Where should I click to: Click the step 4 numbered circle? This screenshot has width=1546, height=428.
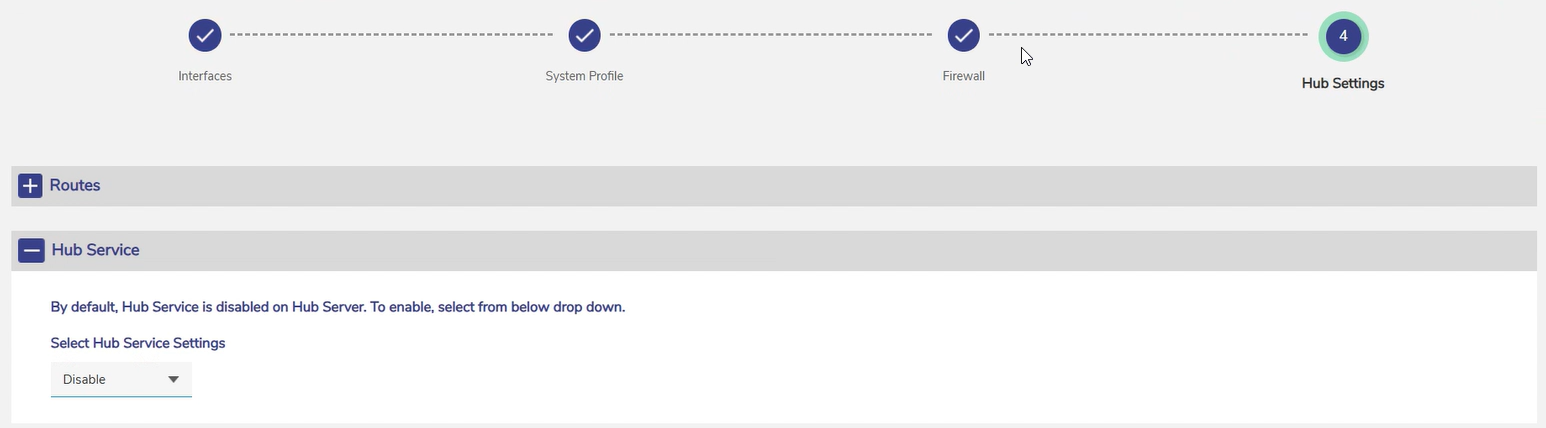pos(1343,36)
